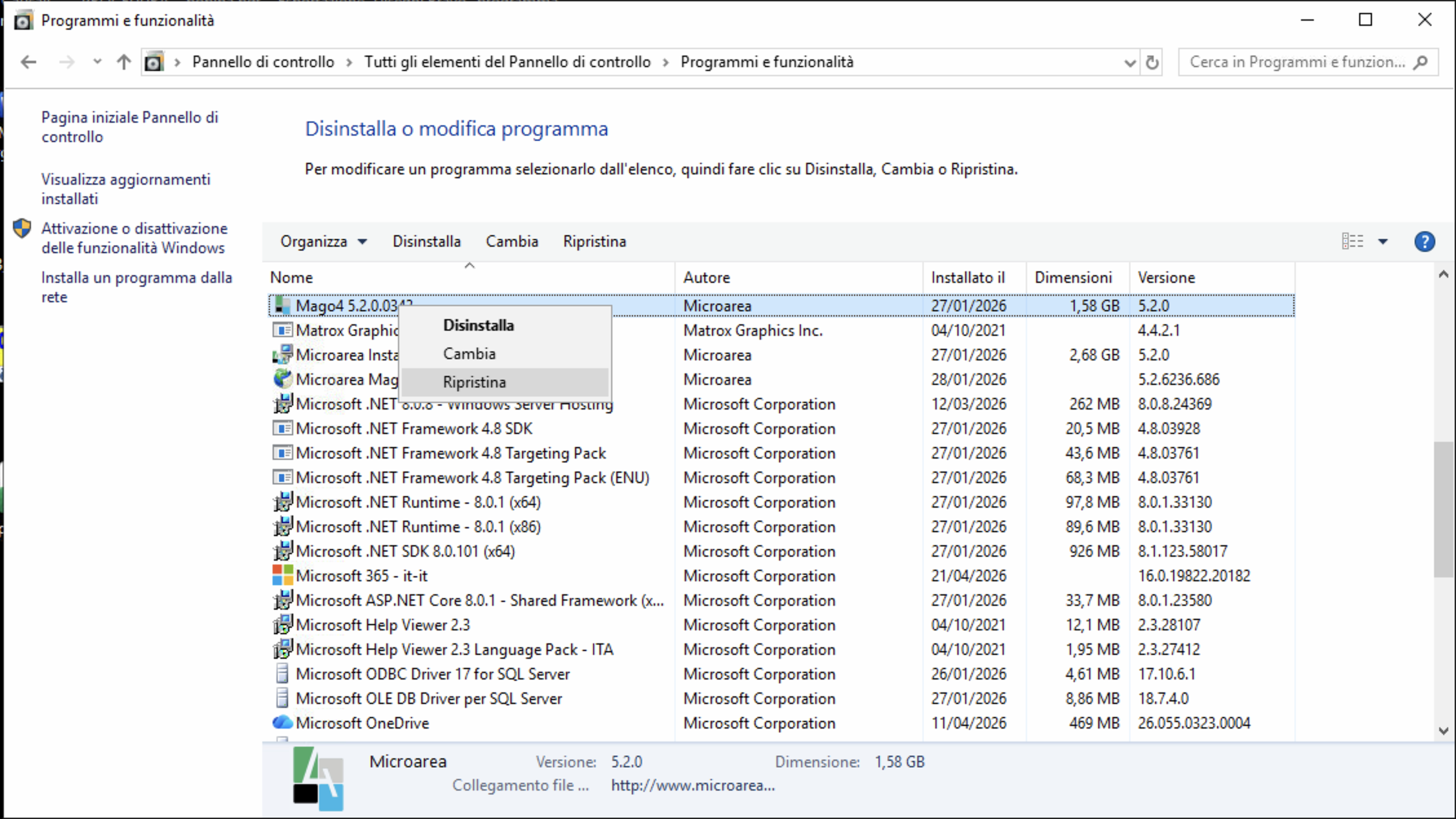The width and height of the screenshot is (1456, 819).
Task: Open Attivazione o disattivazione delle funzionalità Windows
Action: 134,238
